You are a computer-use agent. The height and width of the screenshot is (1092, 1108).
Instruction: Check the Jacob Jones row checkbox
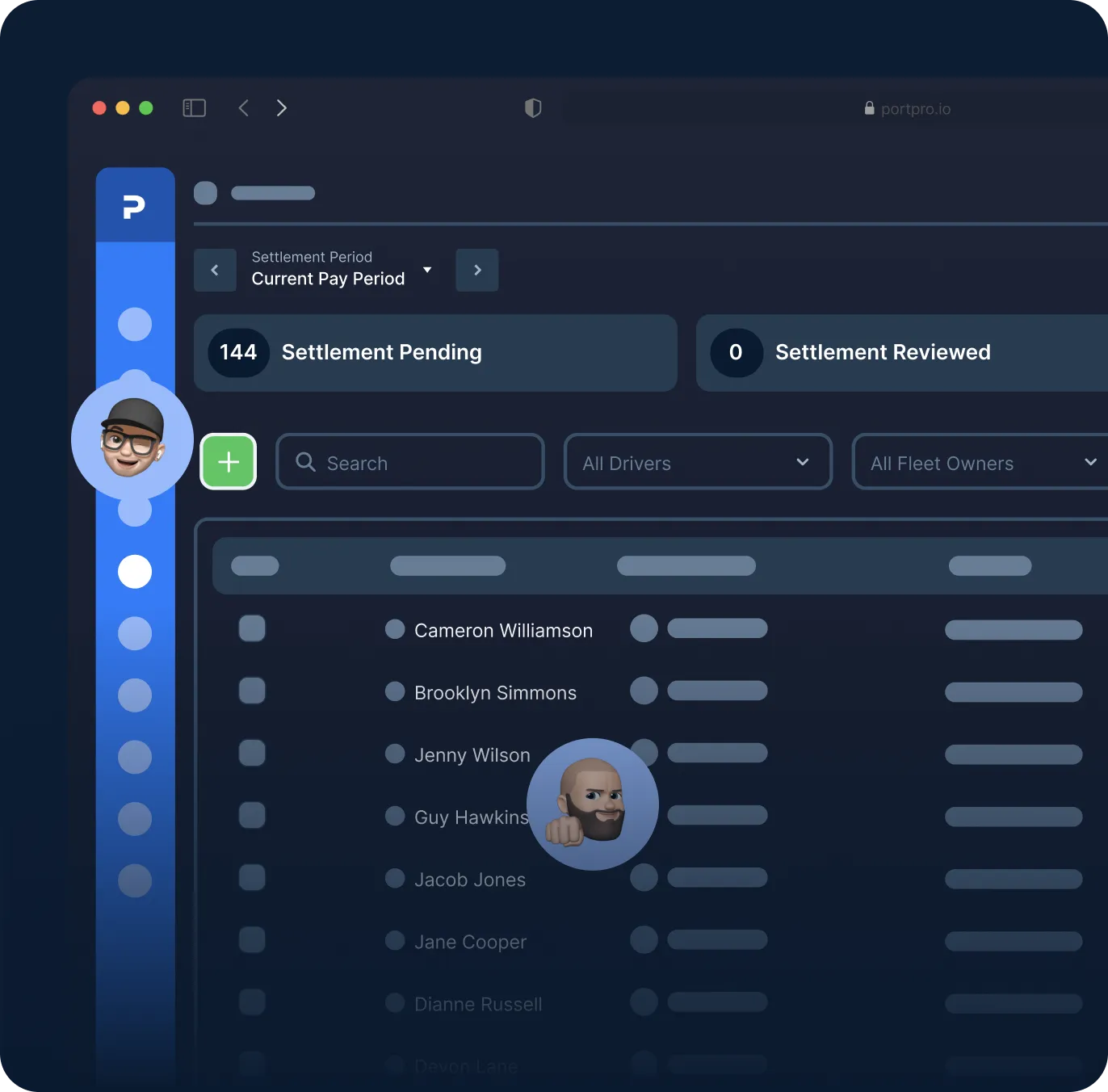(x=252, y=877)
